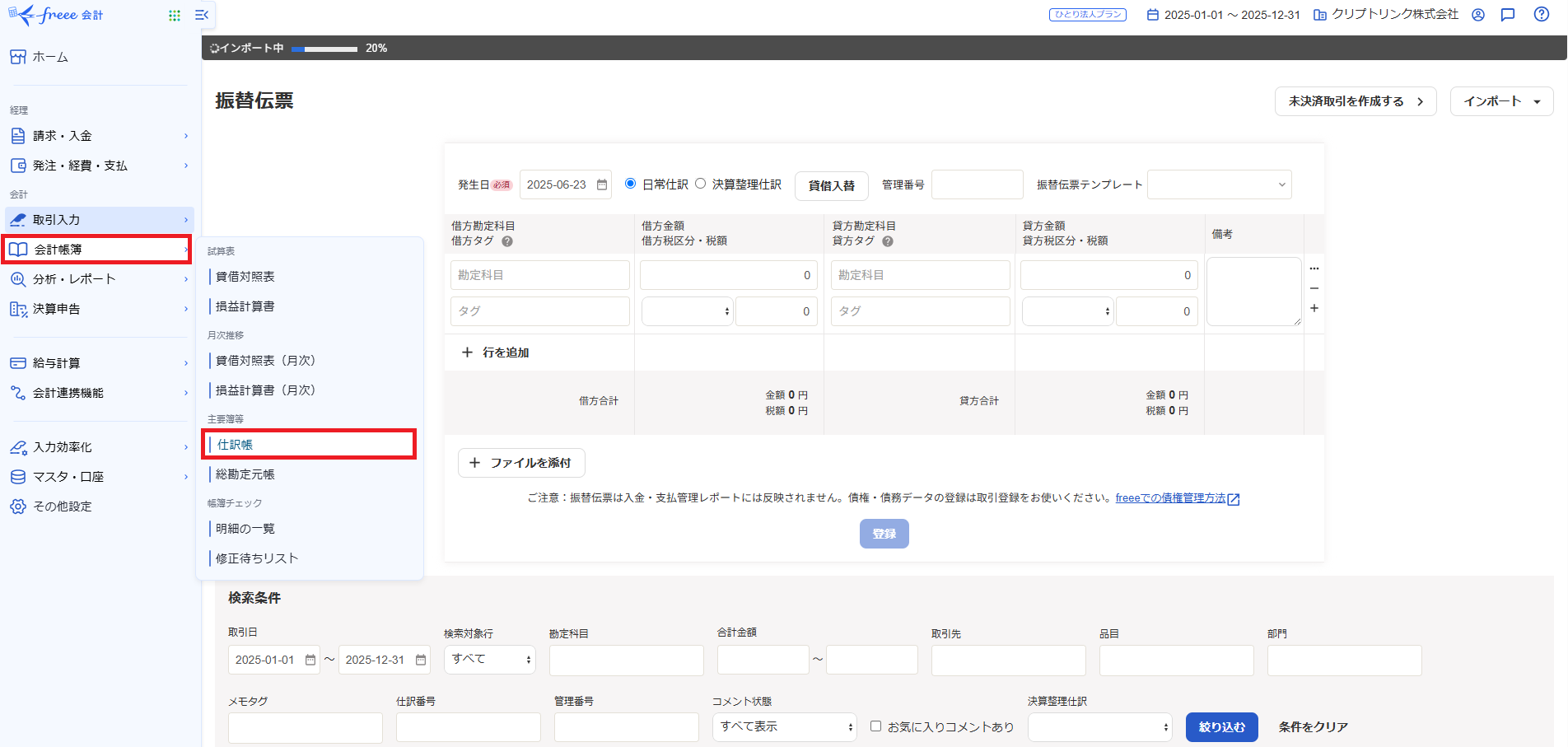The width and height of the screenshot is (1568, 747).
Task: Open the 振替伝票テンプレート dropdown
Action: tap(1219, 184)
